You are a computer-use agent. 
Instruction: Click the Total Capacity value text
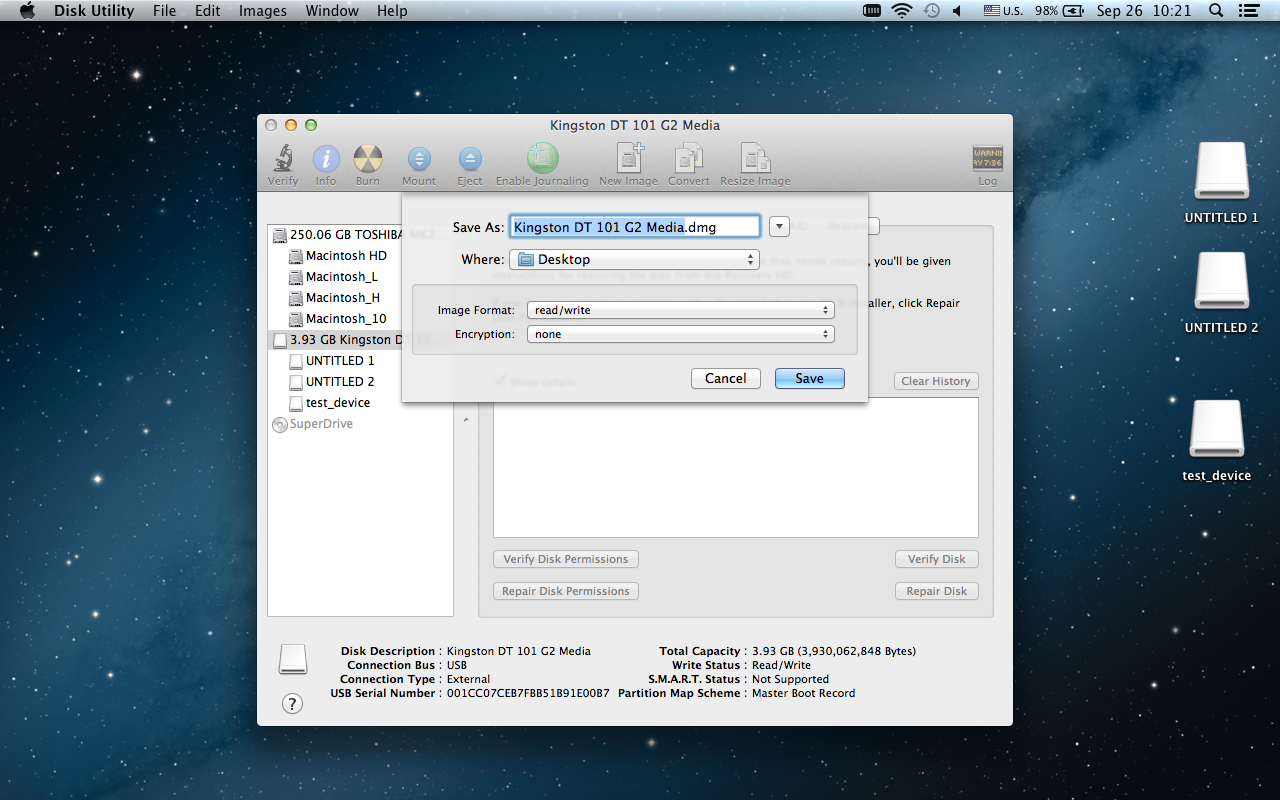[x=834, y=651]
